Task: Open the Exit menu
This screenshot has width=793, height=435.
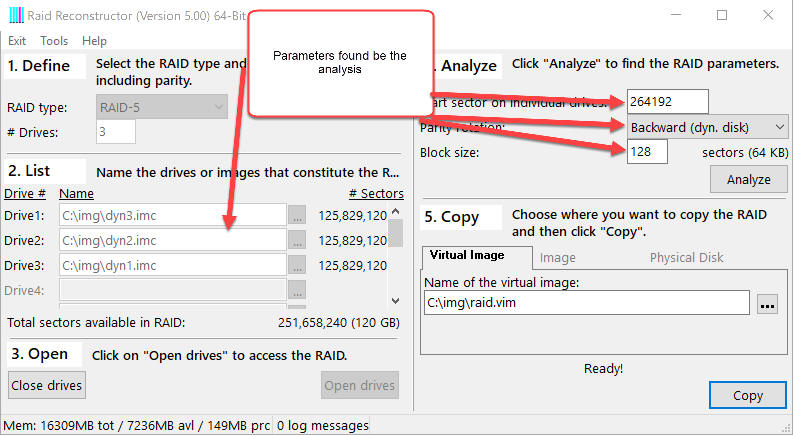Action: 17,41
